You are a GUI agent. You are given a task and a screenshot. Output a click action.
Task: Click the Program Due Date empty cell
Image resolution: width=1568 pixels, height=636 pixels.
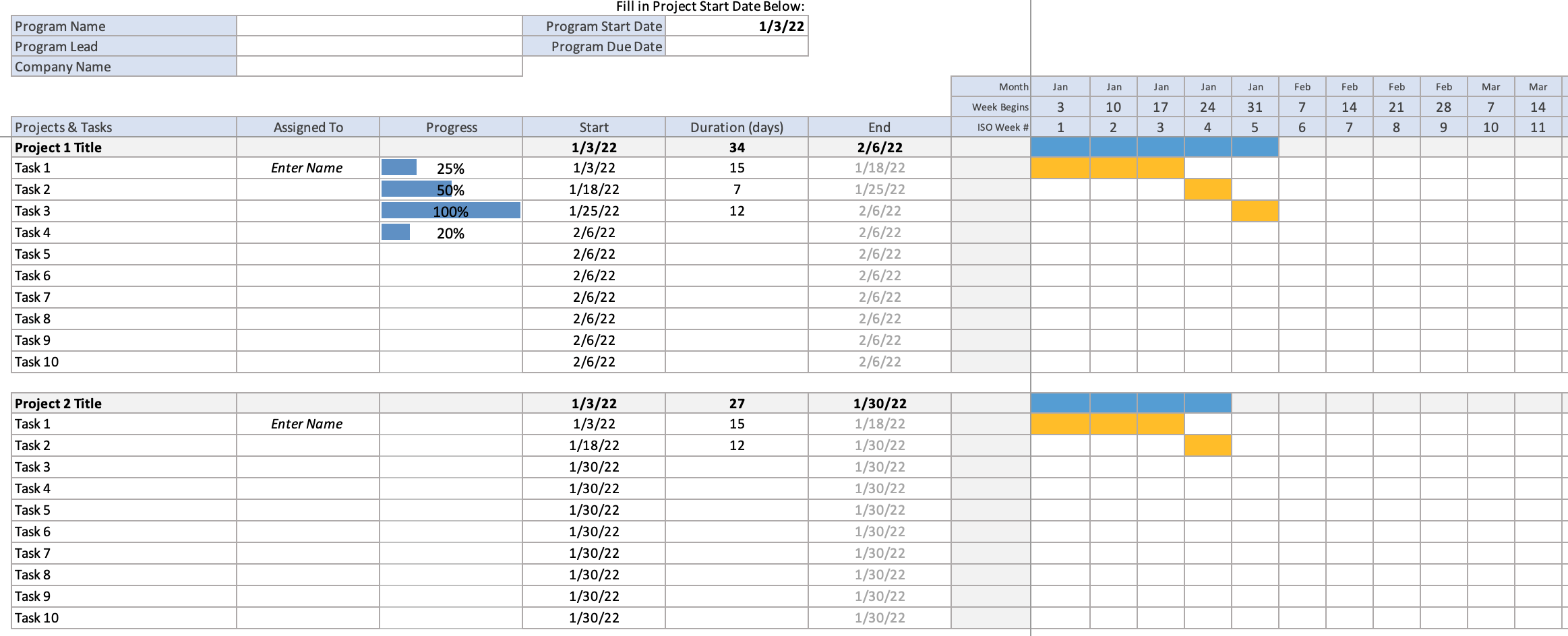point(735,46)
